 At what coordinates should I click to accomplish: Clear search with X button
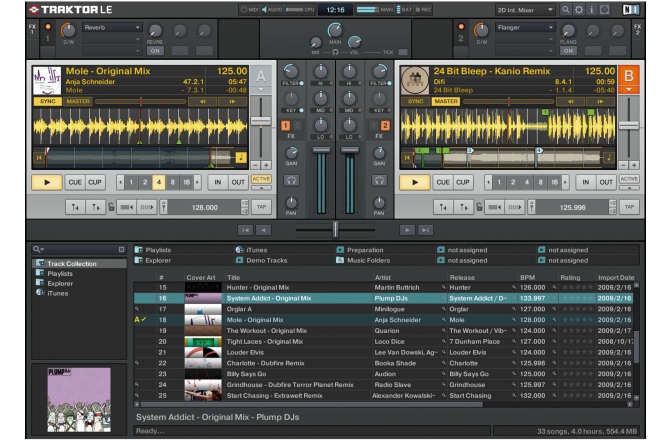coord(121,249)
